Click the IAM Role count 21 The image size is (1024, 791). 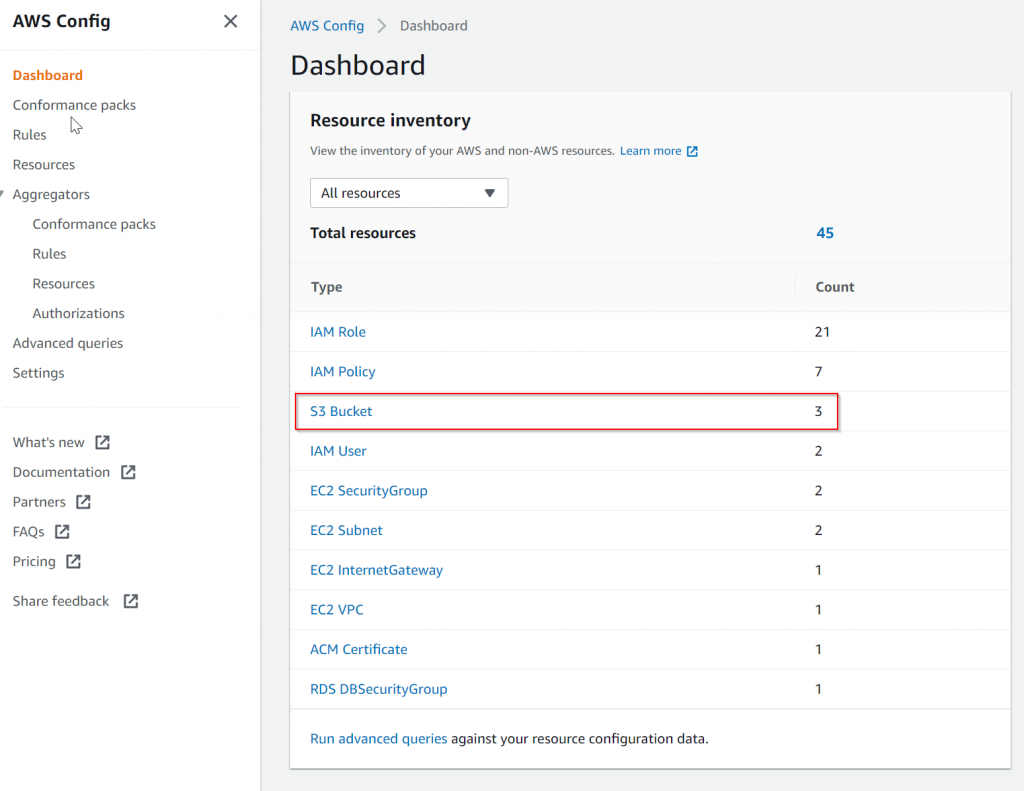tap(822, 332)
